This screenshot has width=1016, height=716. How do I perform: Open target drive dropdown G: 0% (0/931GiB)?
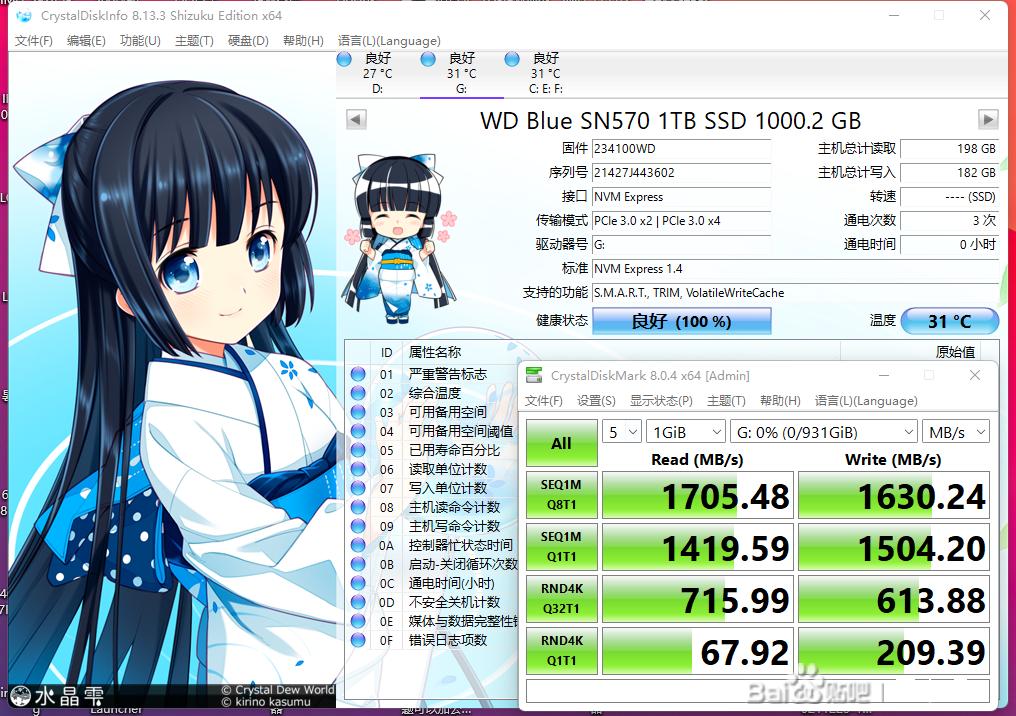(824, 432)
